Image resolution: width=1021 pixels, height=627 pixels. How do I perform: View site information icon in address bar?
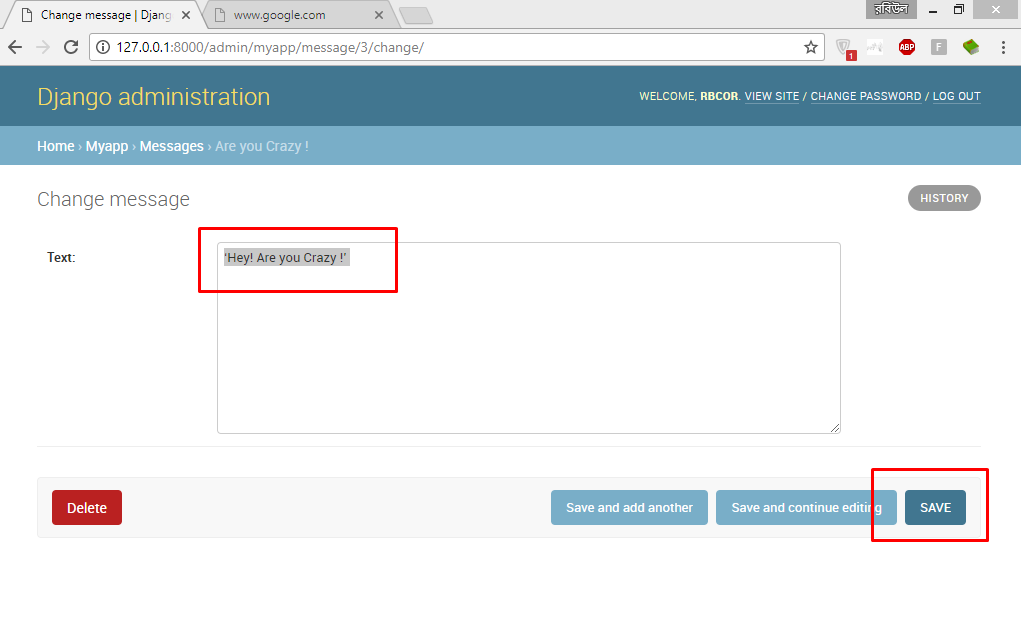coord(103,47)
